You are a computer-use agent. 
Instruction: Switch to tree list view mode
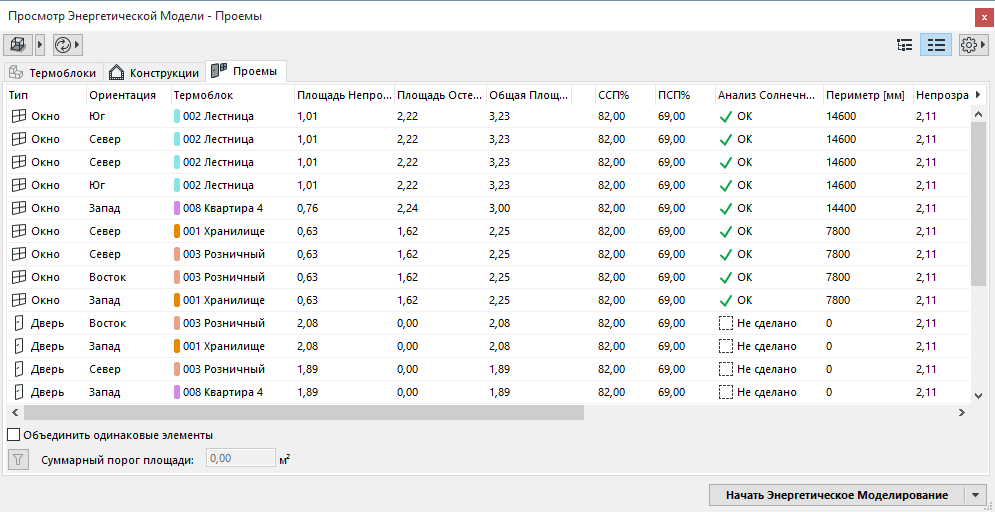[905, 45]
